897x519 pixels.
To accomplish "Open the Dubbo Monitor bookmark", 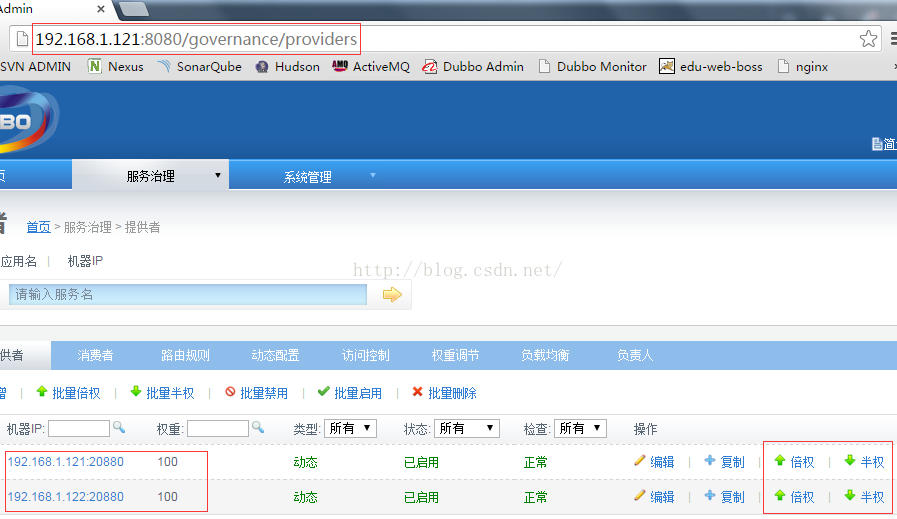I will click(593, 66).
